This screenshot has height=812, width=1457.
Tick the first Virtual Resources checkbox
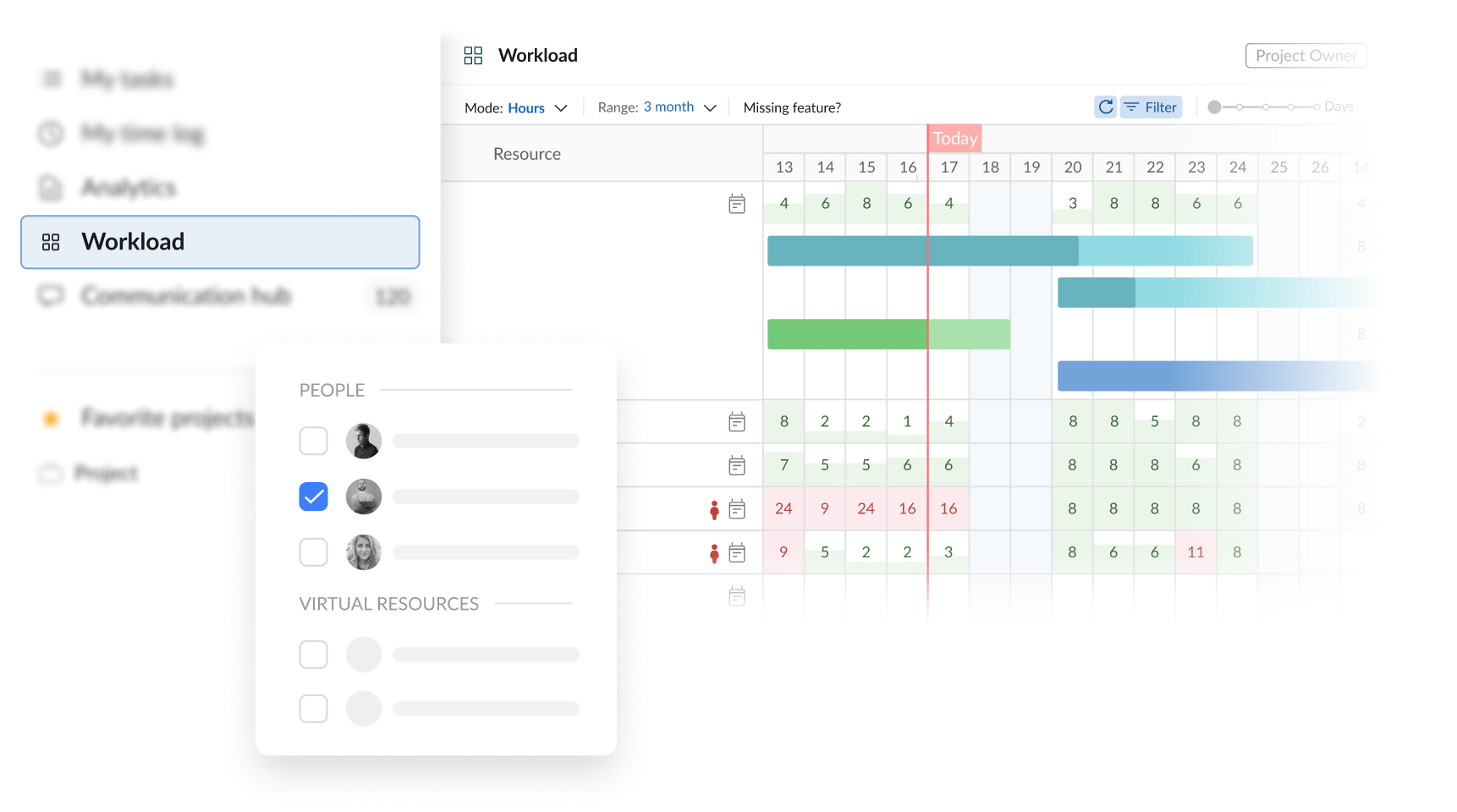pos(313,654)
